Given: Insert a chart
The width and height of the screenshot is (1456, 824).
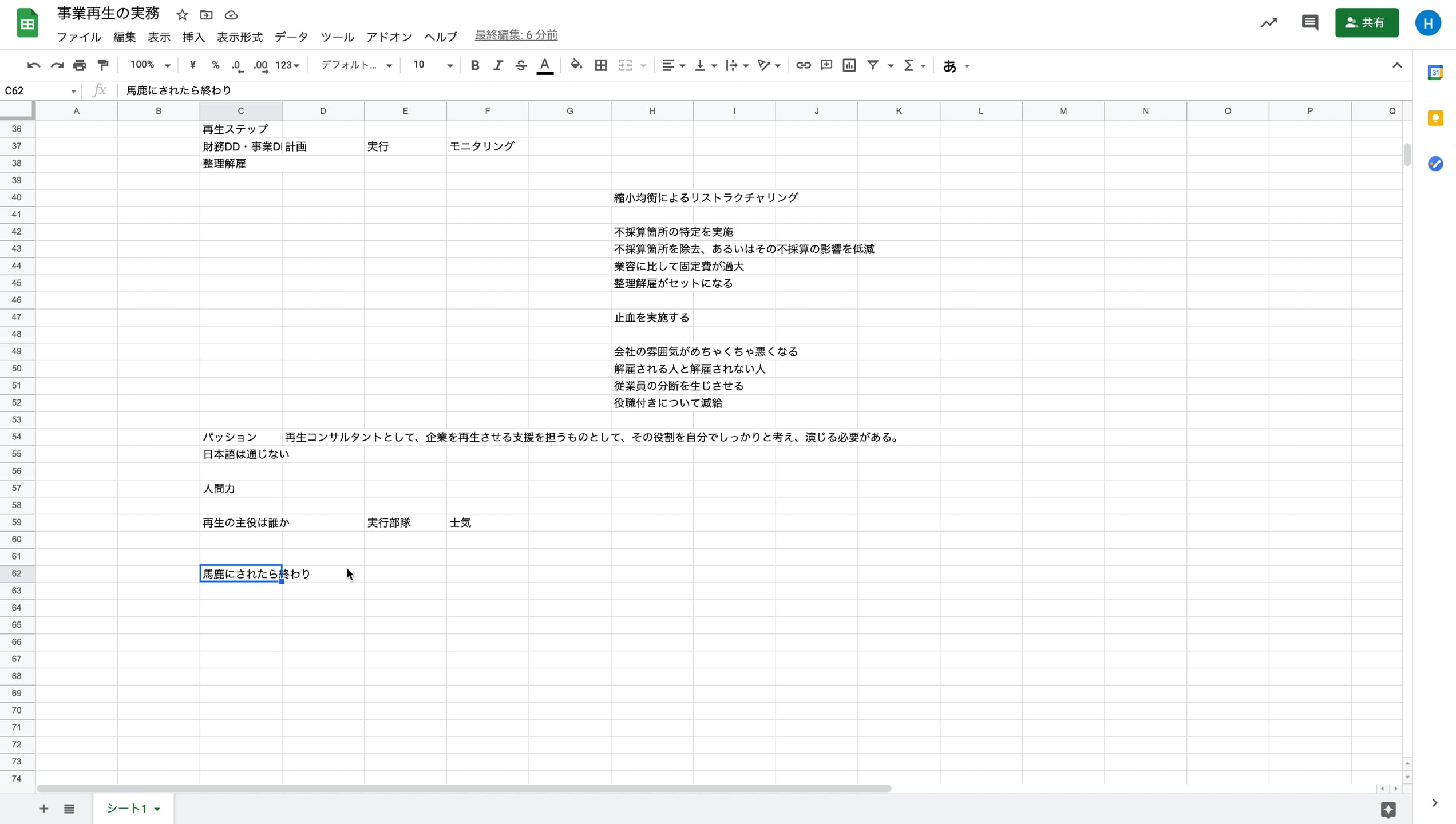Looking at the screenshot, I should [x=848, y=65].
